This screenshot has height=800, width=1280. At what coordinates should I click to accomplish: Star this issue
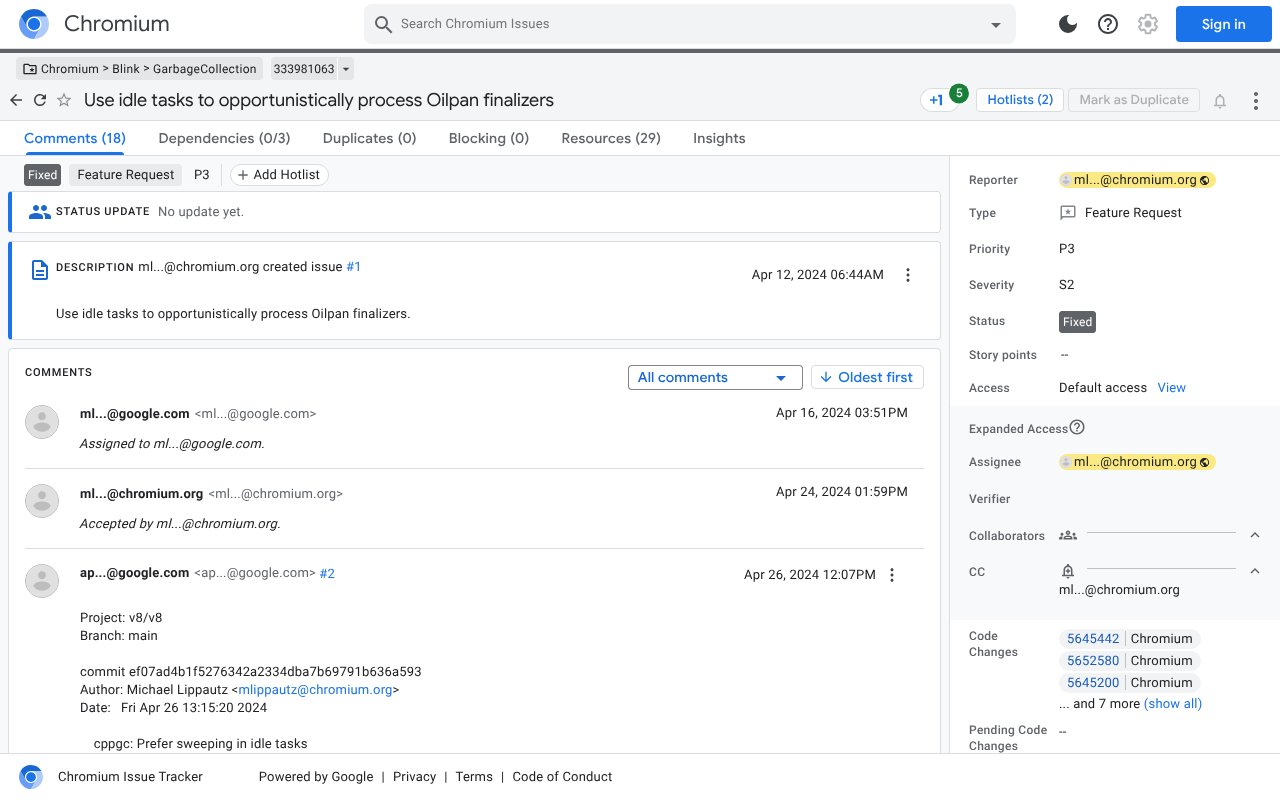coord(64,100)
